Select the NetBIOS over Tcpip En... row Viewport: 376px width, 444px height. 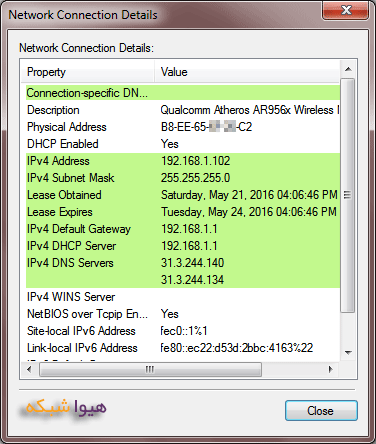183,314
